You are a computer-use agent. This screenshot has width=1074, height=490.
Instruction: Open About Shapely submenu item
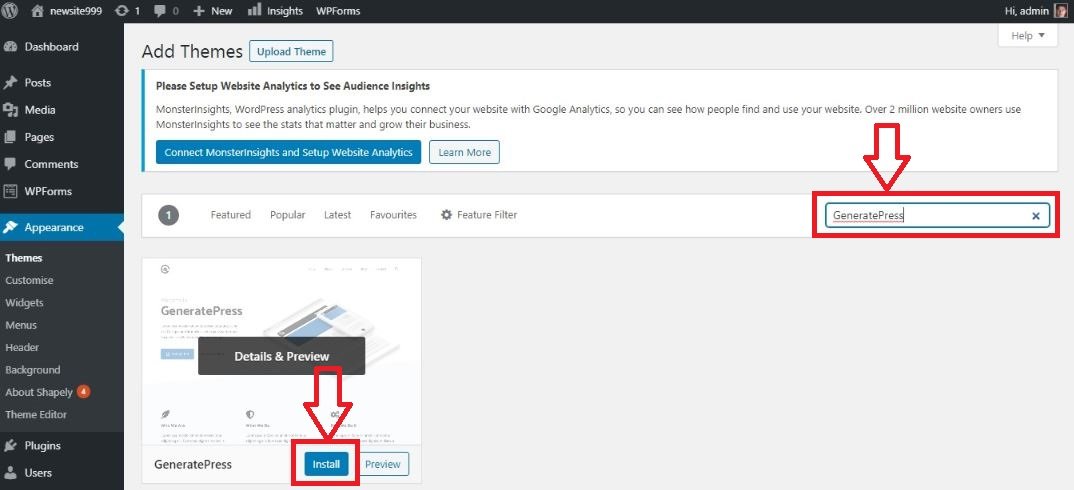coord(39,392)
